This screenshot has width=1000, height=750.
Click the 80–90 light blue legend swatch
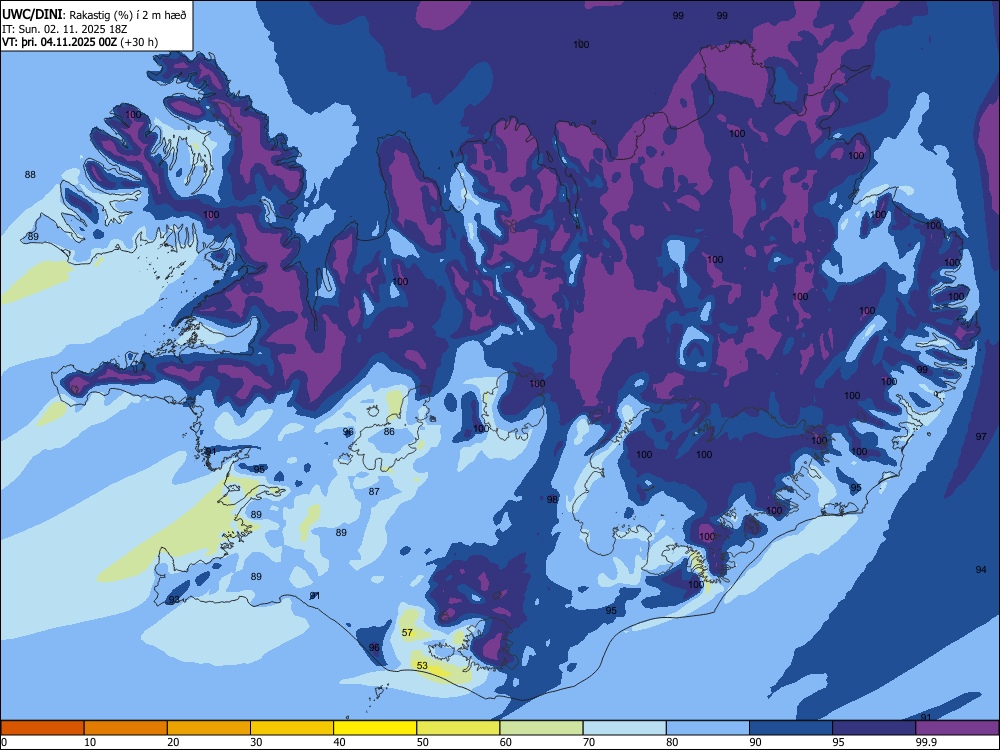[x=708, y=728]
